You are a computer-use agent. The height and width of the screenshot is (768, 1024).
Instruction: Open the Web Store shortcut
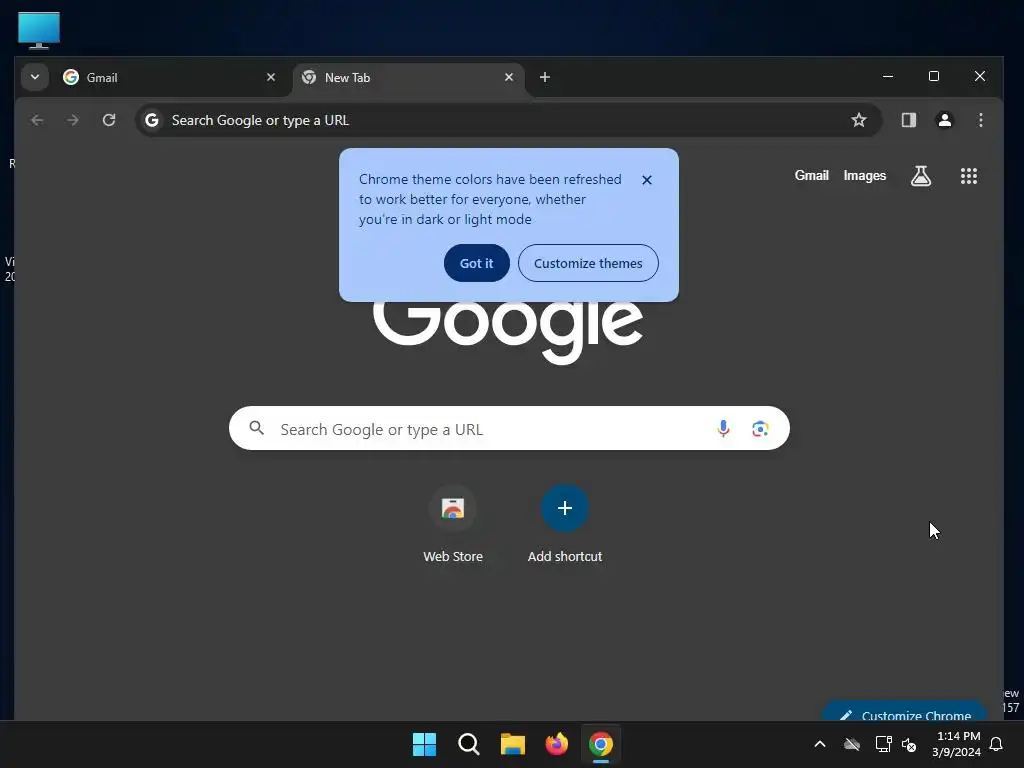453,524
